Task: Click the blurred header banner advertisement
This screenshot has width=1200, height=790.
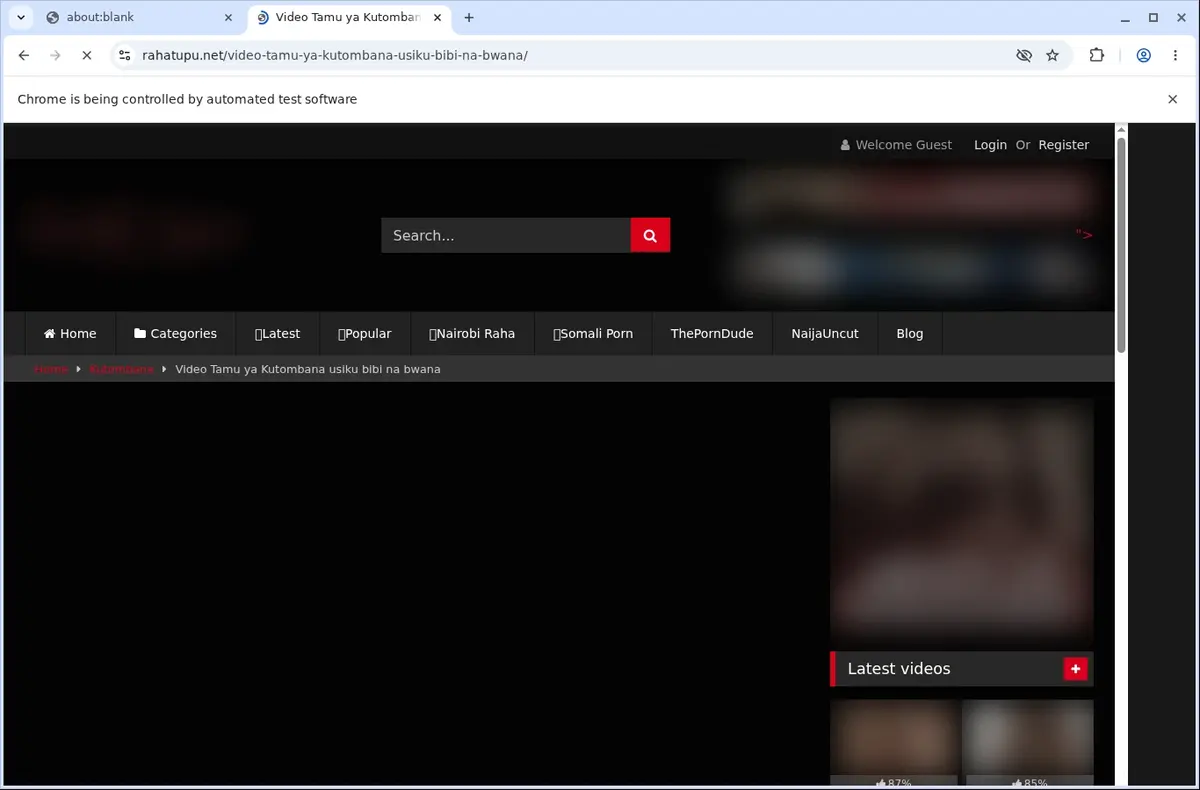Action: coord(912,233)
